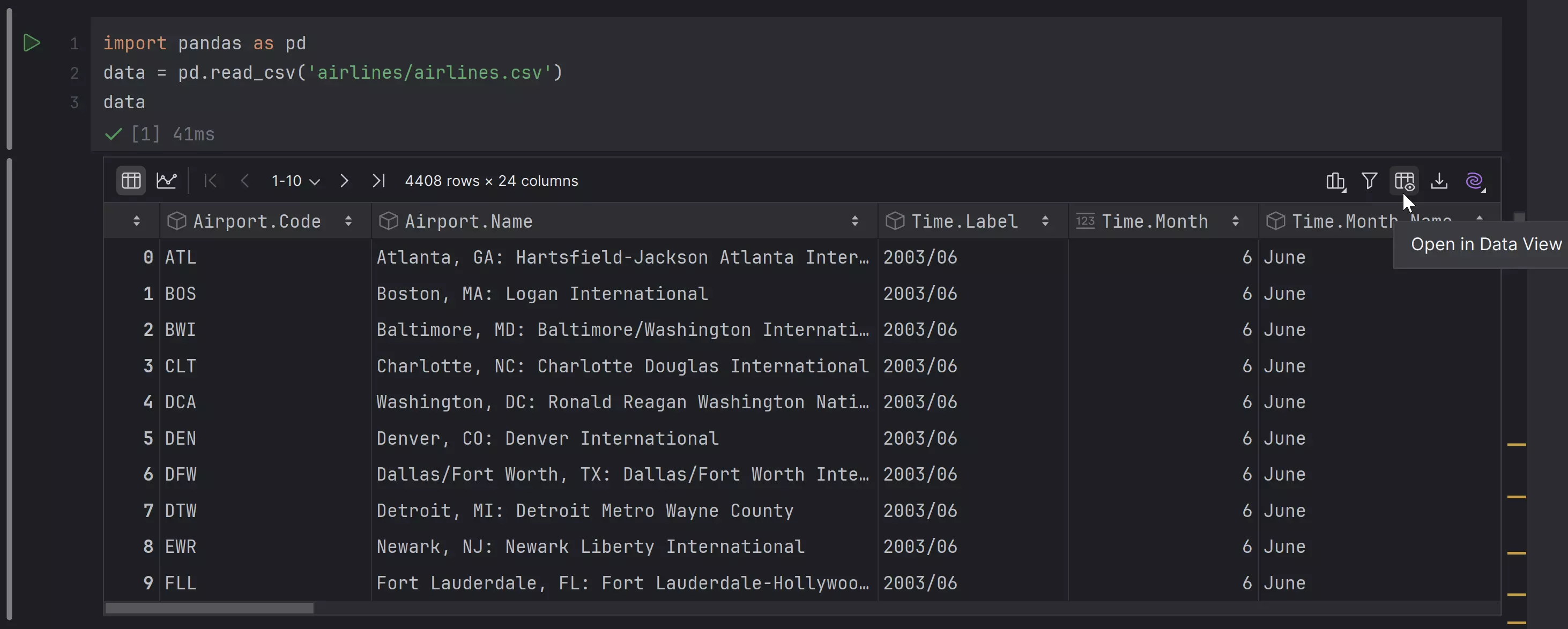Sort by Airport.Code column arrows
1568x629 pixels.
pyautogui.click(x=348, y=221)
